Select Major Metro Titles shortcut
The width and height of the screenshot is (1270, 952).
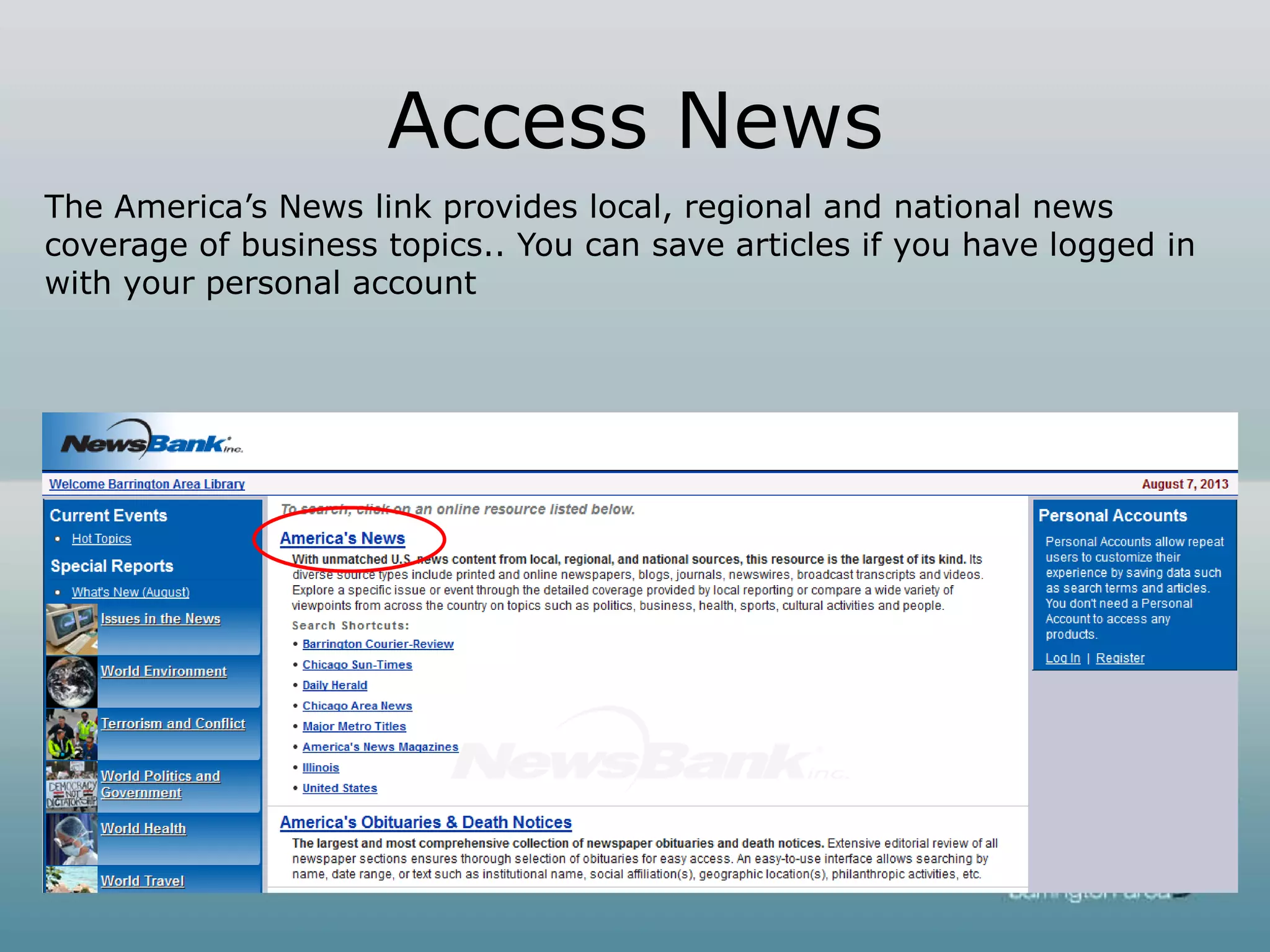[x=354, y=726]
